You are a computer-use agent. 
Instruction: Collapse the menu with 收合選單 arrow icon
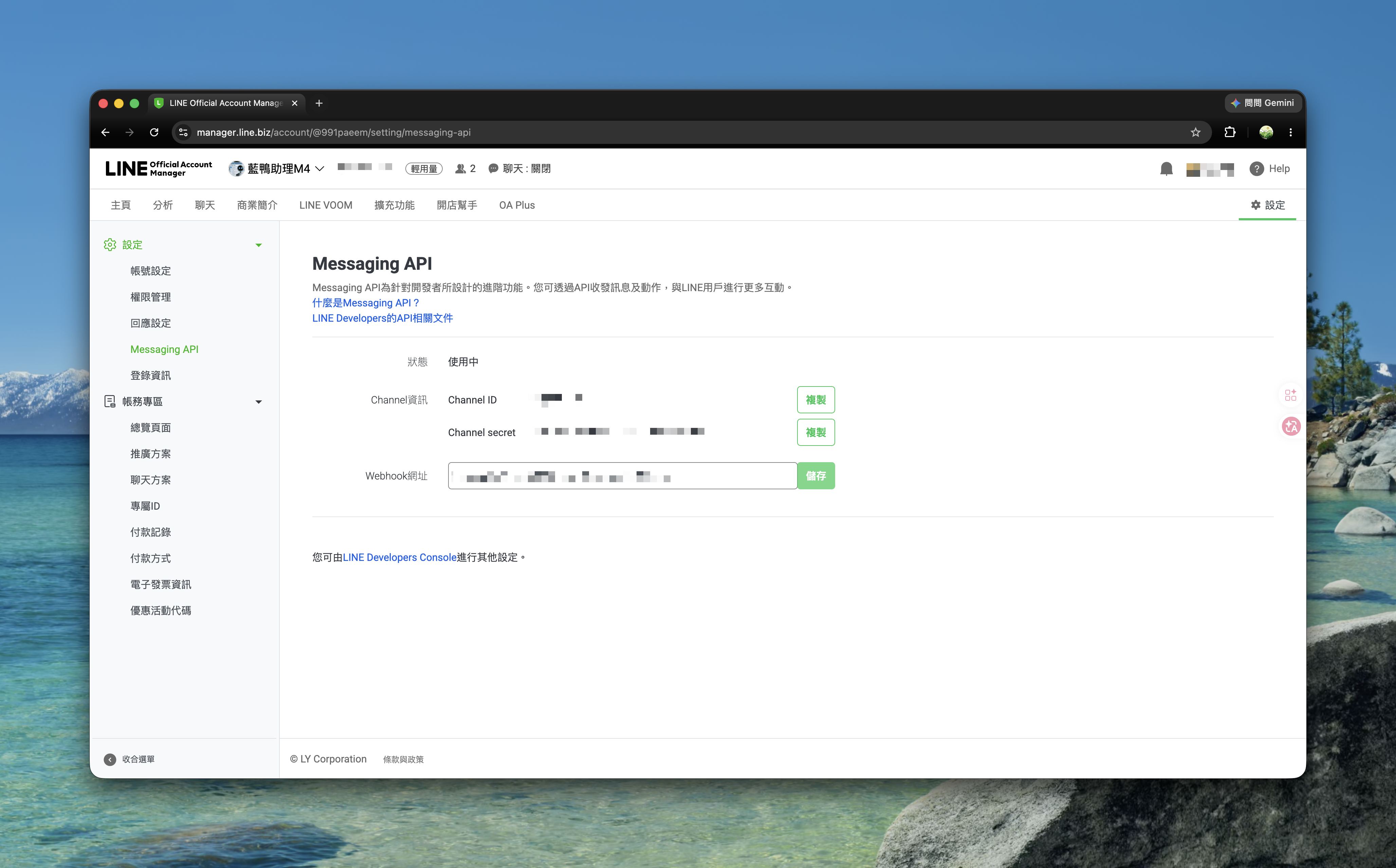coord(110,759)
